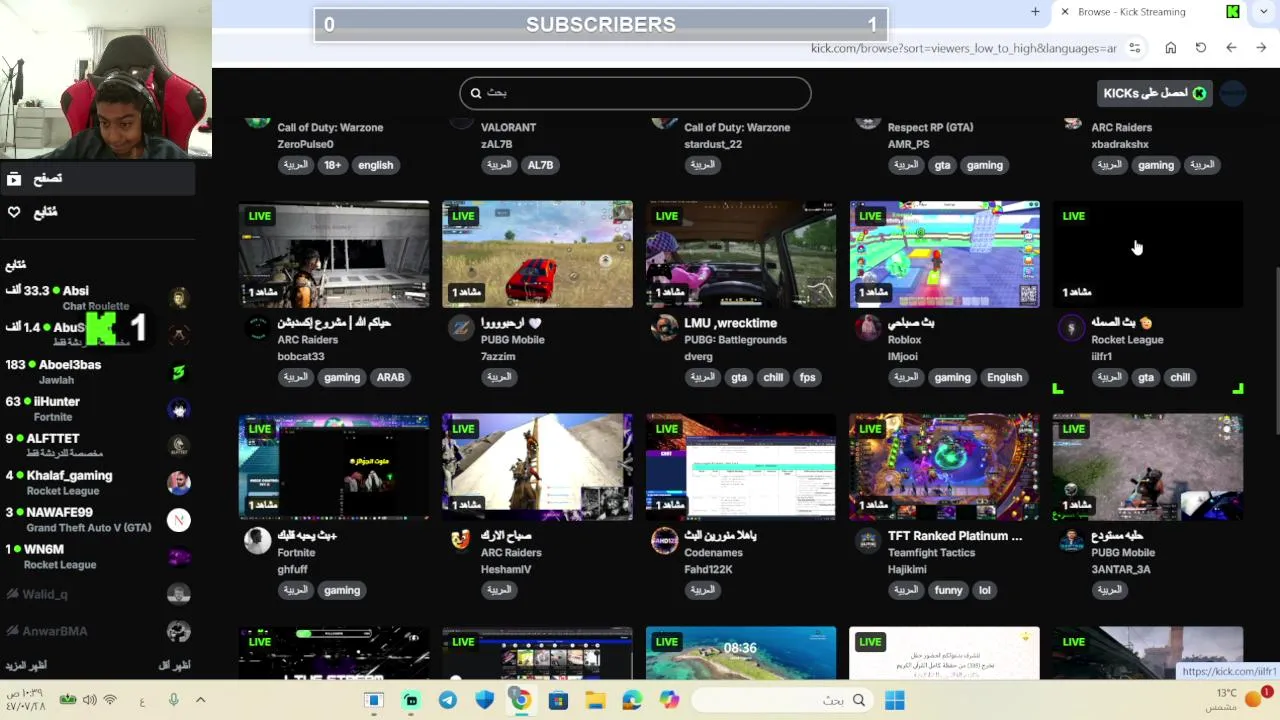Open ALFTTET's avatar in sidebar
Viewport: 1280px width, 720px height.
(x=179, y=446)
